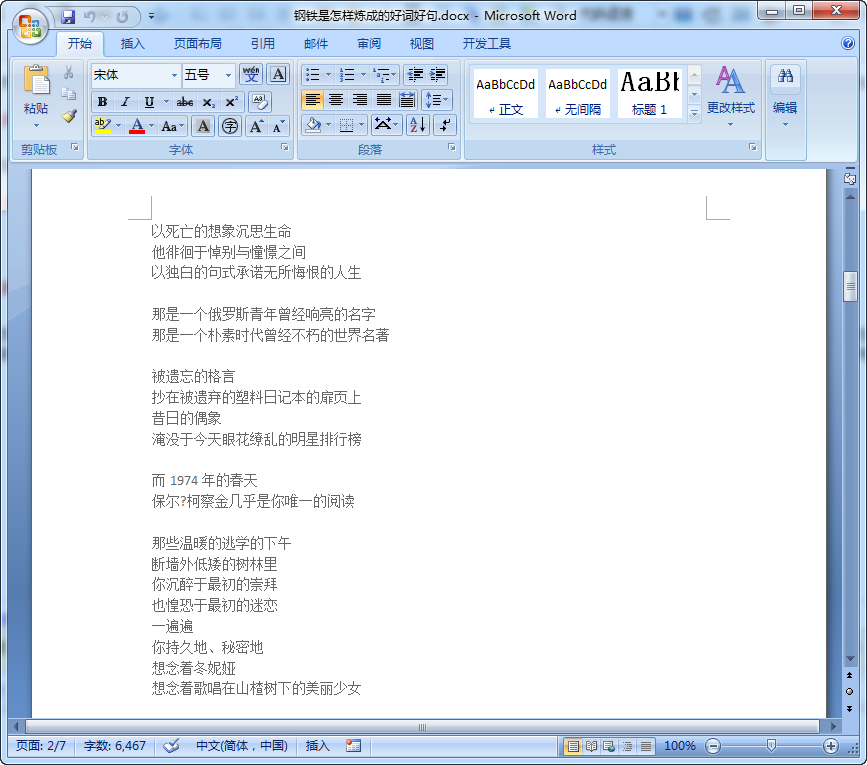Apply the 正文 style
The image size is (867, 765).
click(x=505, y=93)
